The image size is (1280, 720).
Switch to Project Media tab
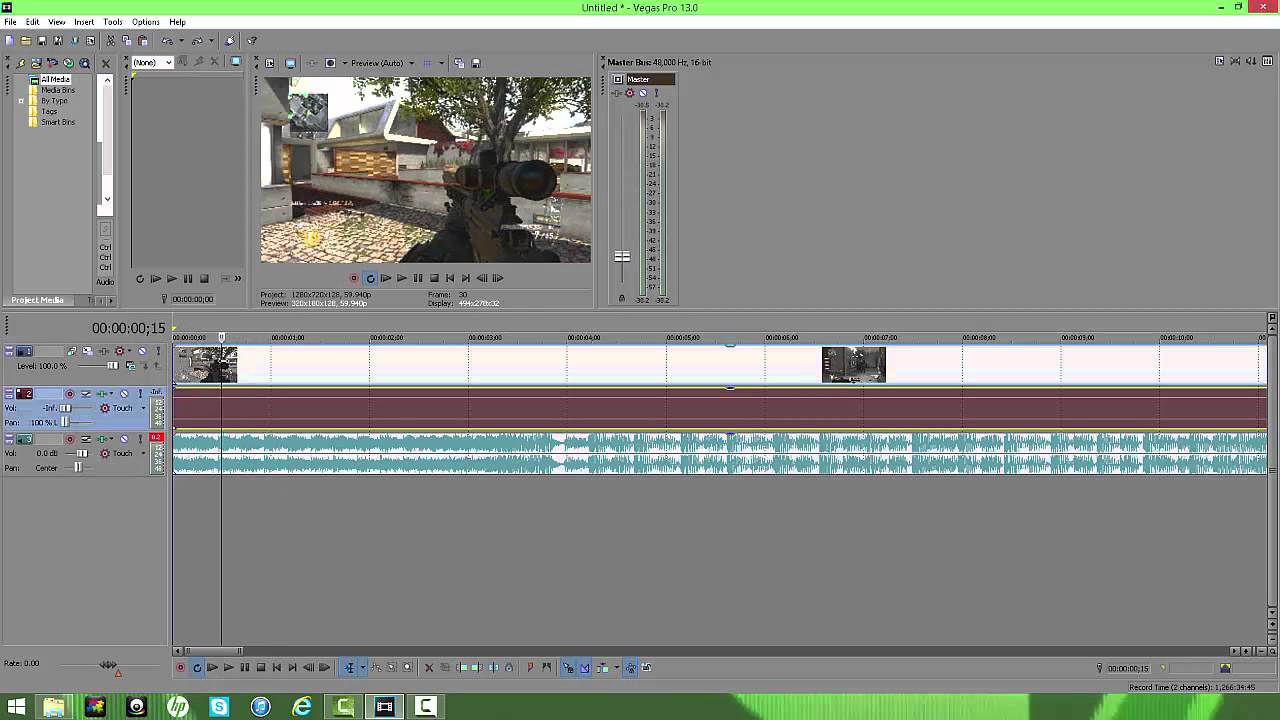pyautogui.click(x=38, y=300)
